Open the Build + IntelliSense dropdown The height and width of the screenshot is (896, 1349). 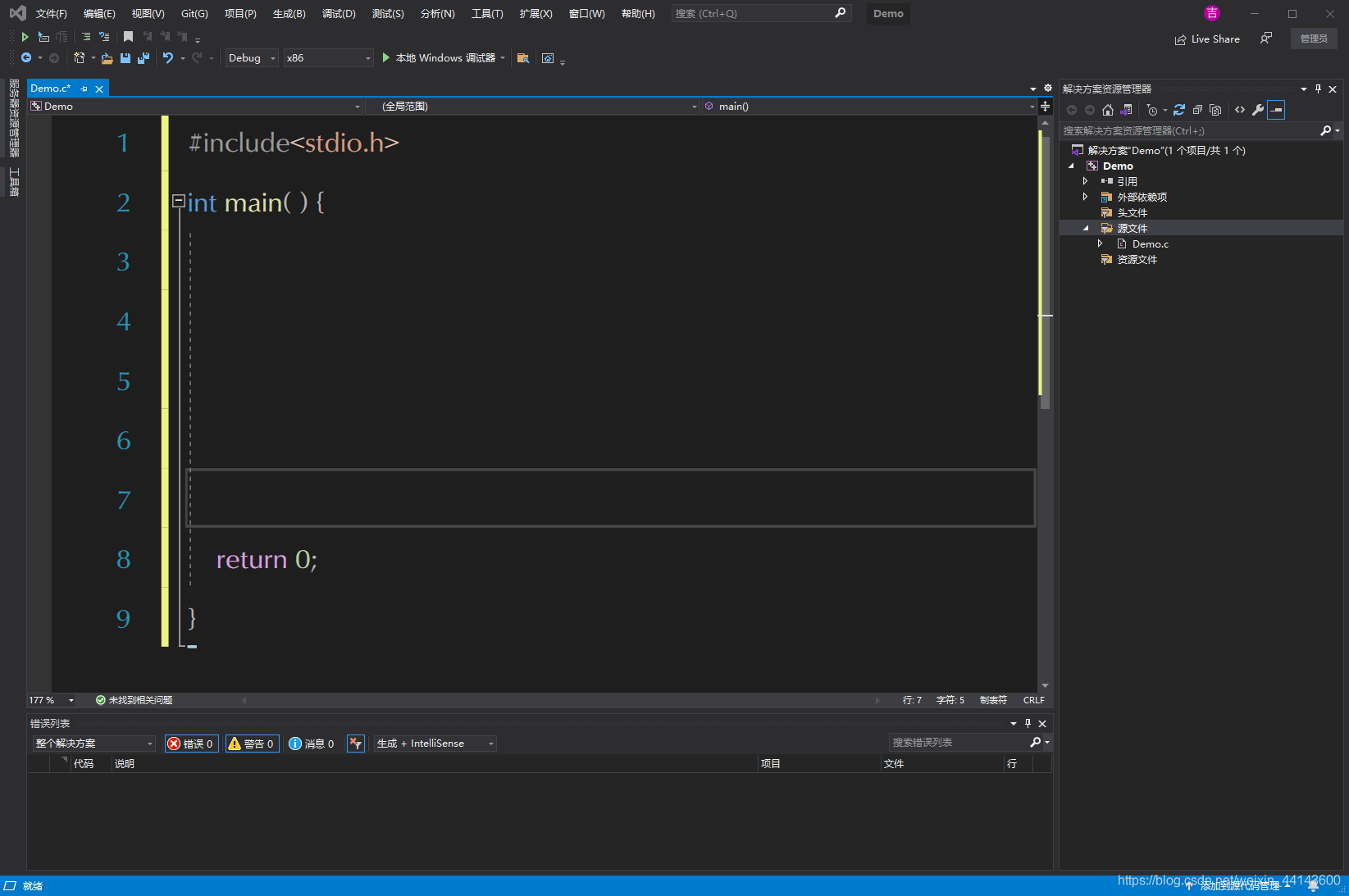click(435, 744)
